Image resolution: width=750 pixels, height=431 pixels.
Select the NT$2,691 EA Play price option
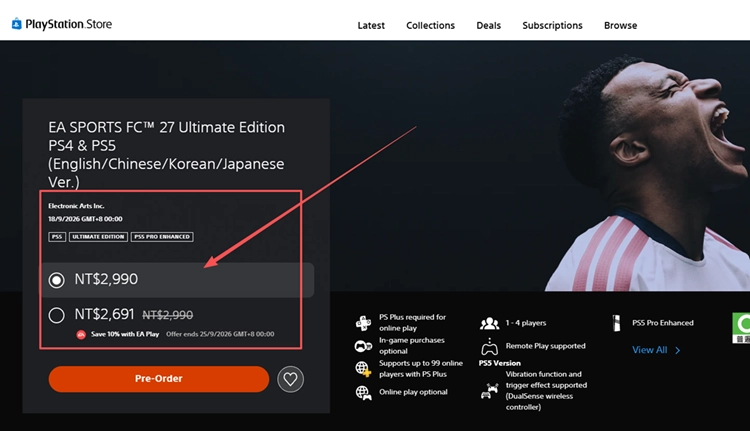pos(56,315)
